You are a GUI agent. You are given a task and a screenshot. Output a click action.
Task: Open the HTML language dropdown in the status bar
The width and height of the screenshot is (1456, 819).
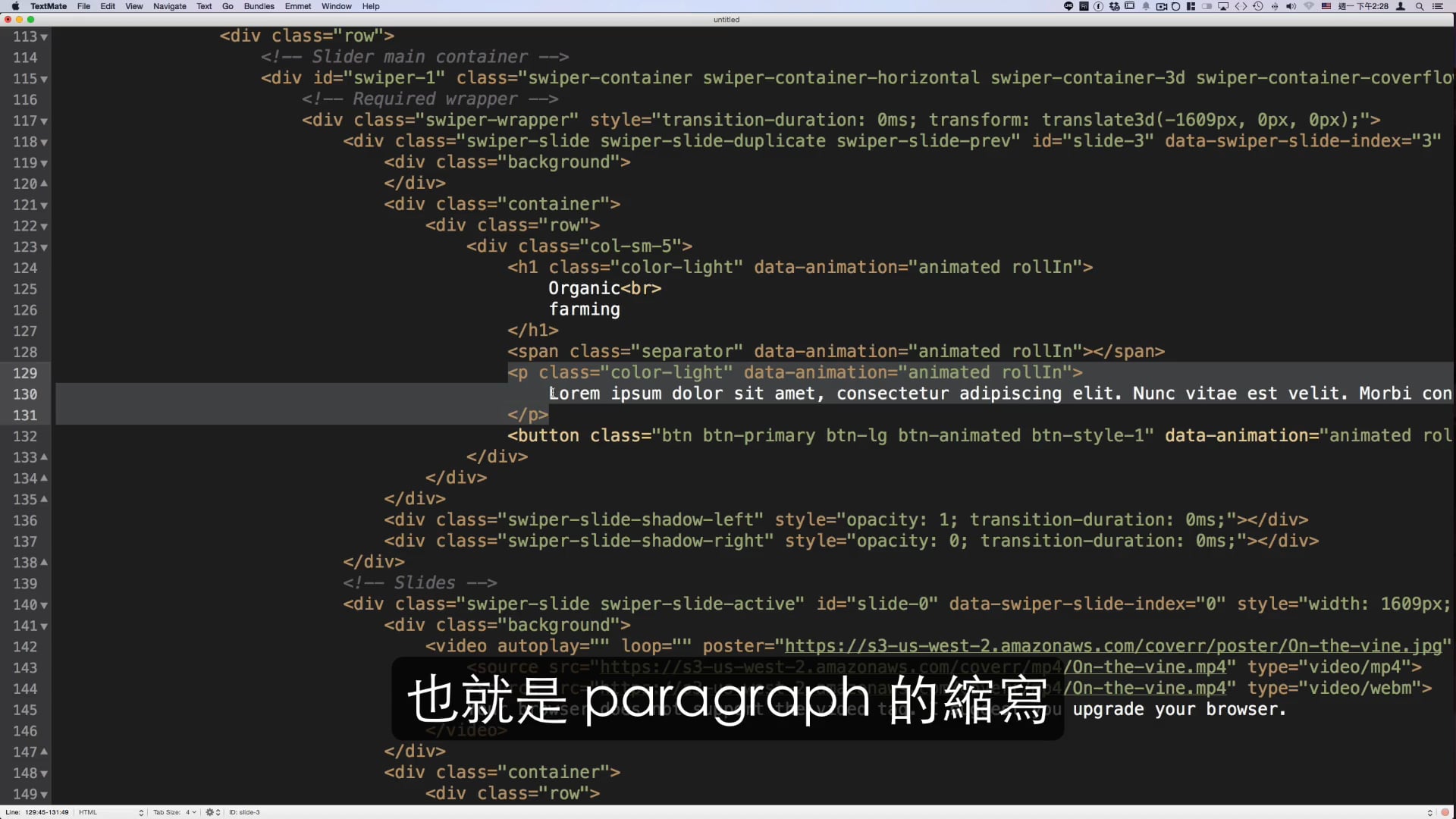point(114,812)
